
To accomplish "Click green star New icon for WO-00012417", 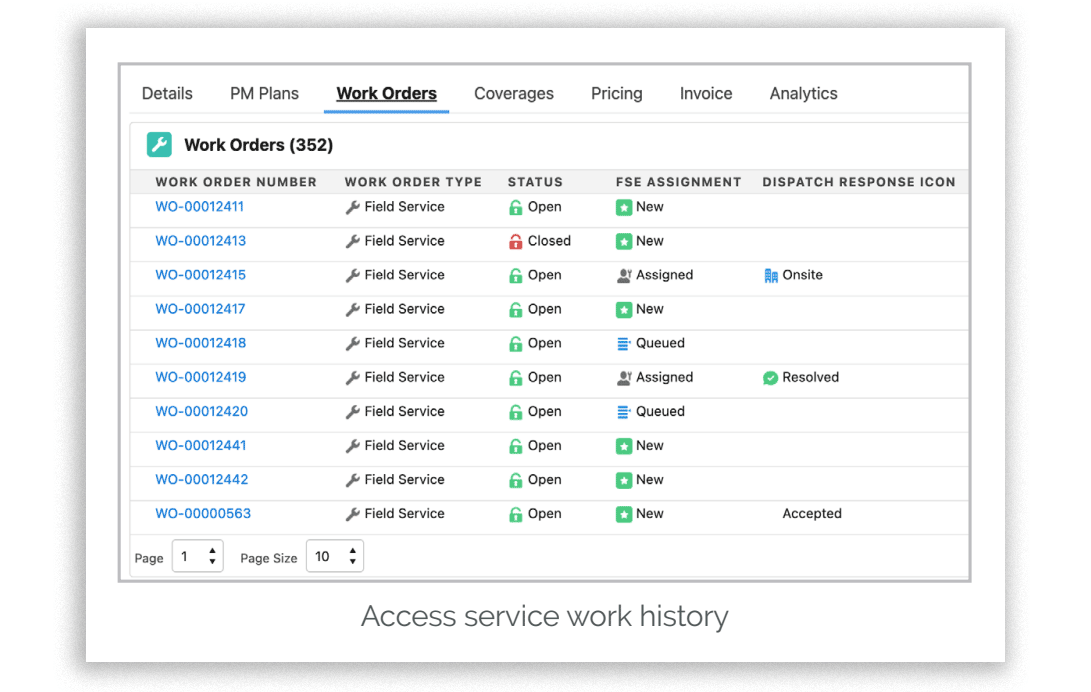I will (x=624, y=309).
